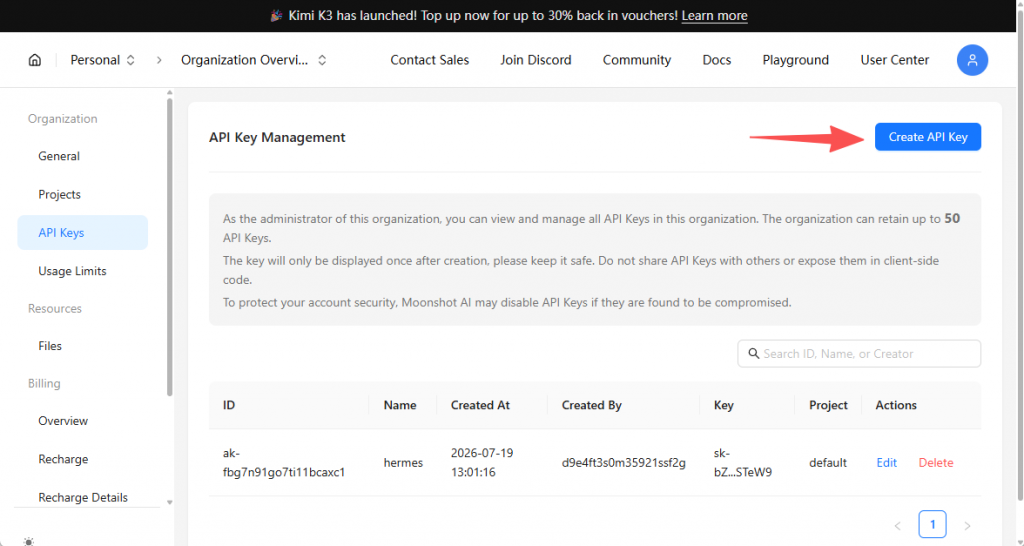This screenshot has height=546, width=1024.
Task: Go to next page arrow
Action: click(x=967, y=525)
